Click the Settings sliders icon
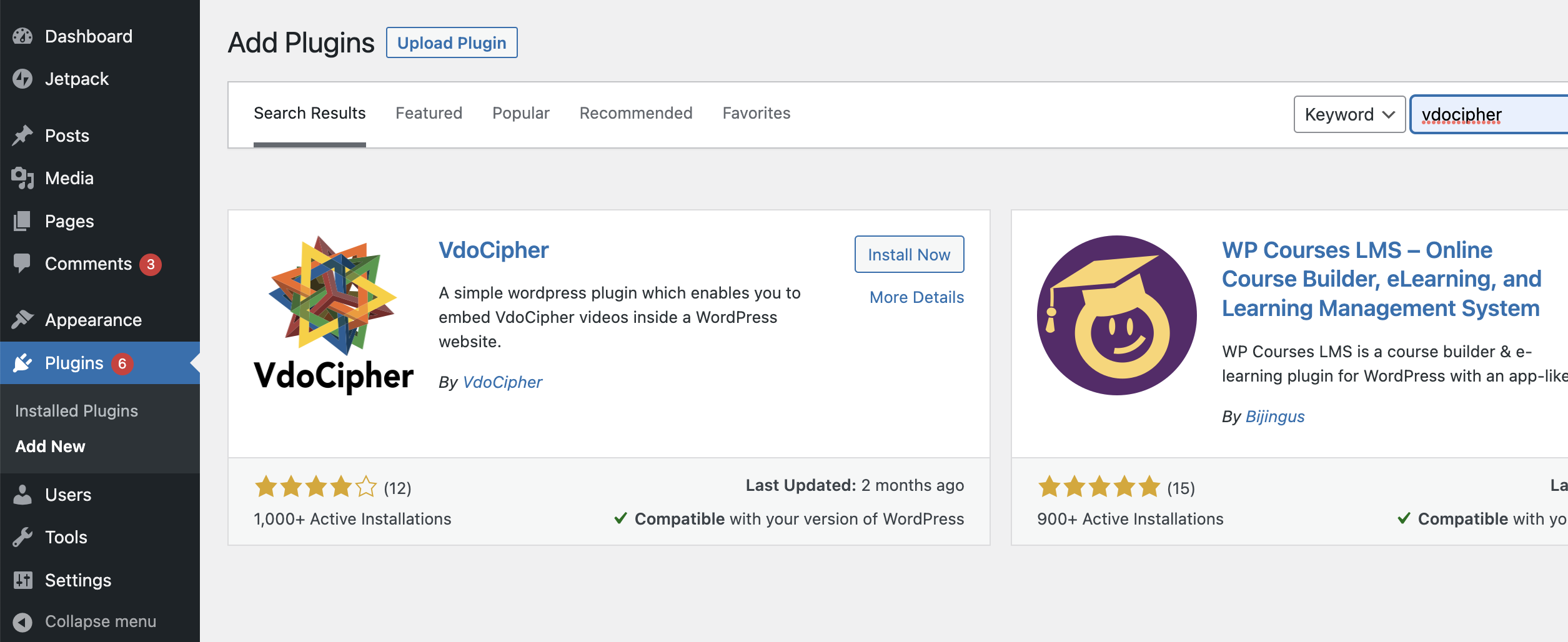 [x=22, y=580]
